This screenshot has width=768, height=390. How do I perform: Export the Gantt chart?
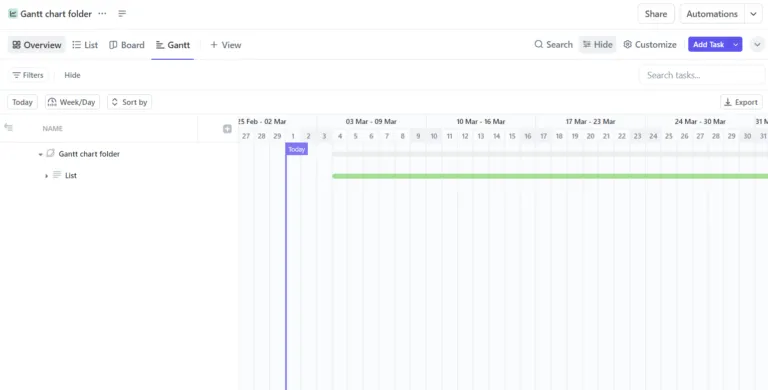(741, 102)
